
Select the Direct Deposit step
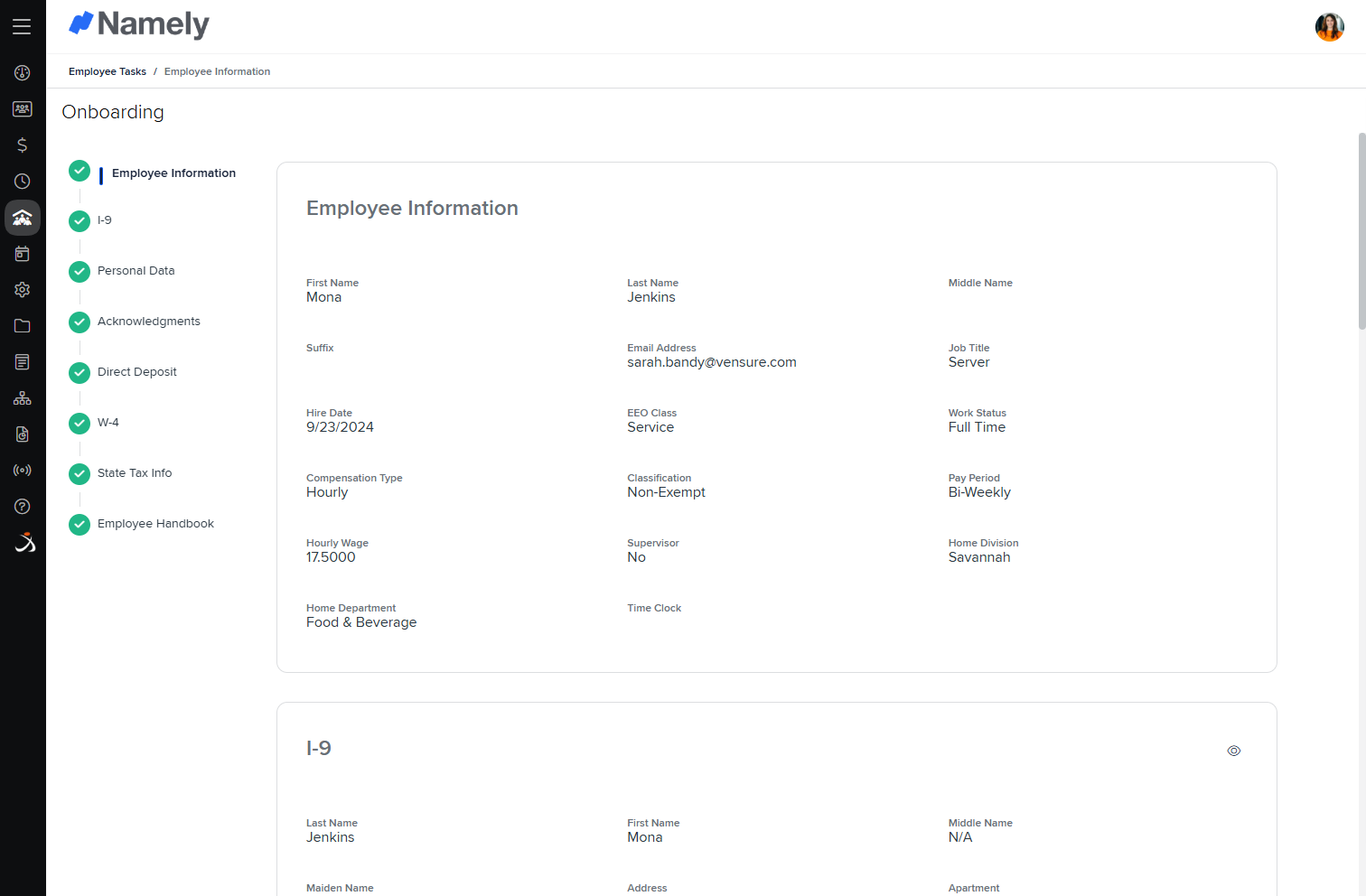[x=136, y=371]
